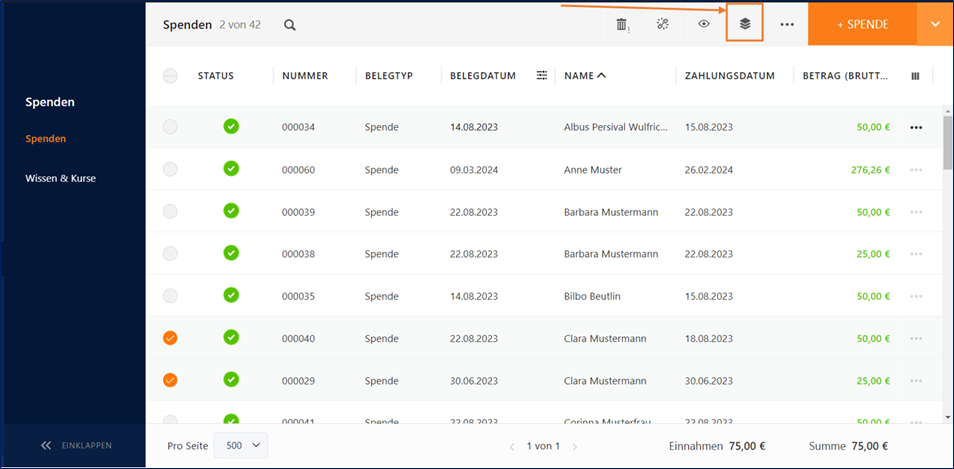954x469 pixels.
Task: Click the layers stack icon
Action: pyautogui.click(x=745, y=24)
